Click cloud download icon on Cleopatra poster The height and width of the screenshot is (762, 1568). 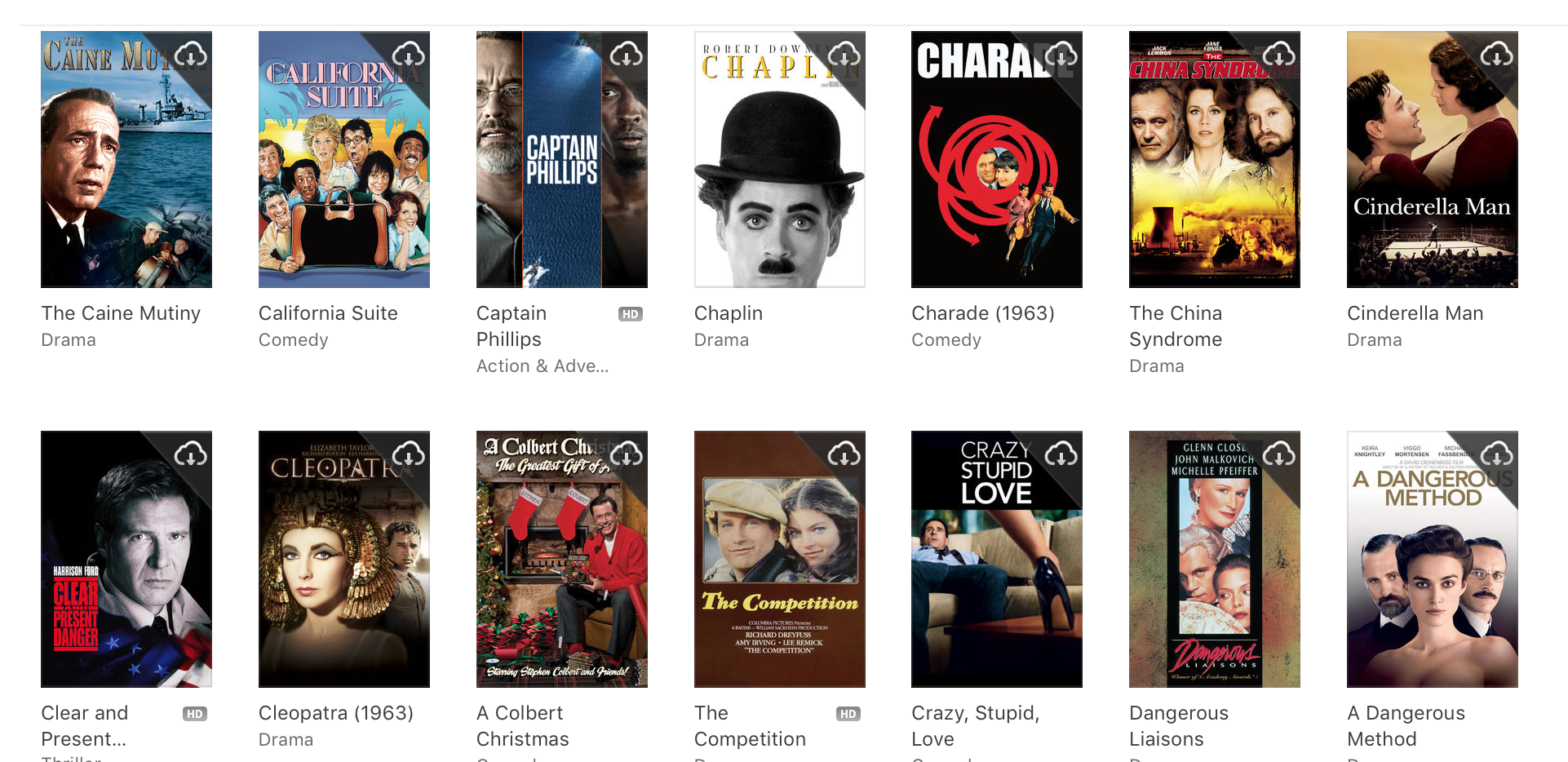[409, 454]
